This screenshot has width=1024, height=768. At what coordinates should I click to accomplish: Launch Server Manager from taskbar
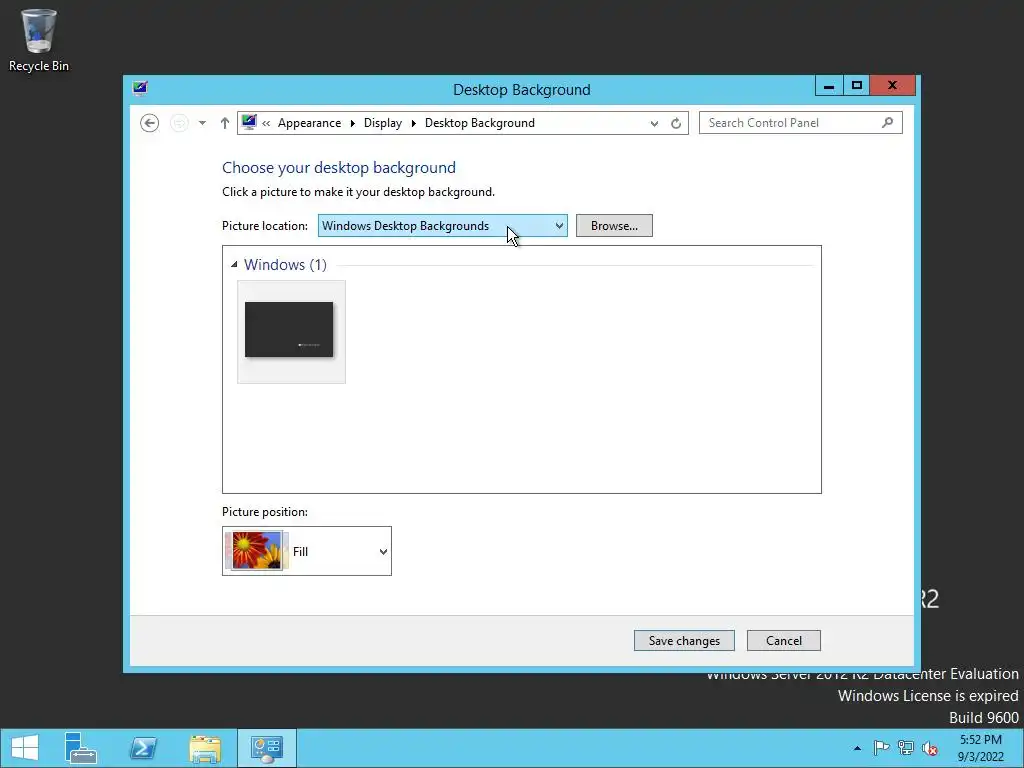pos(80,748)
